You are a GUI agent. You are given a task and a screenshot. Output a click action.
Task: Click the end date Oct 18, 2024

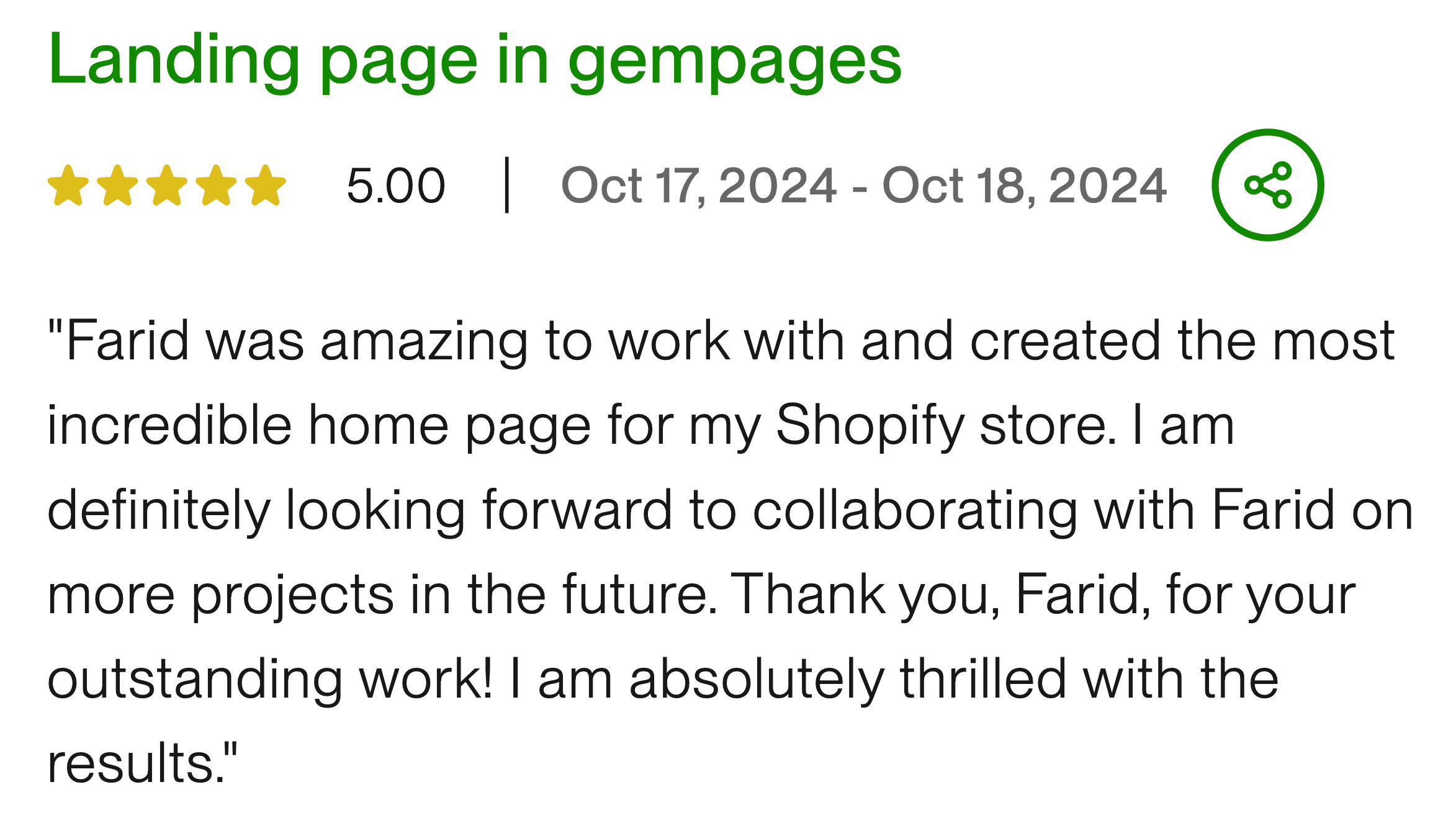[x=1024, y=186]
